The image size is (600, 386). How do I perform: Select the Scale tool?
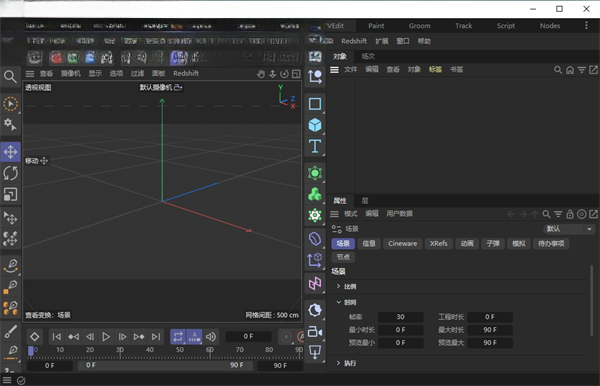point(10,195)
